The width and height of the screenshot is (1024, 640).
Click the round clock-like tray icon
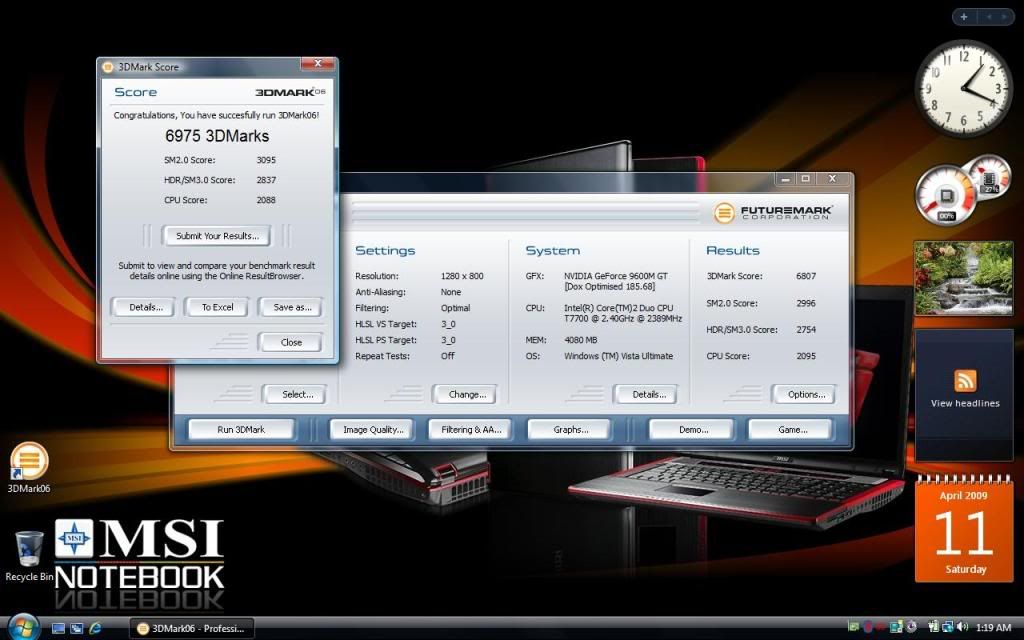click(x=911, y=627)
